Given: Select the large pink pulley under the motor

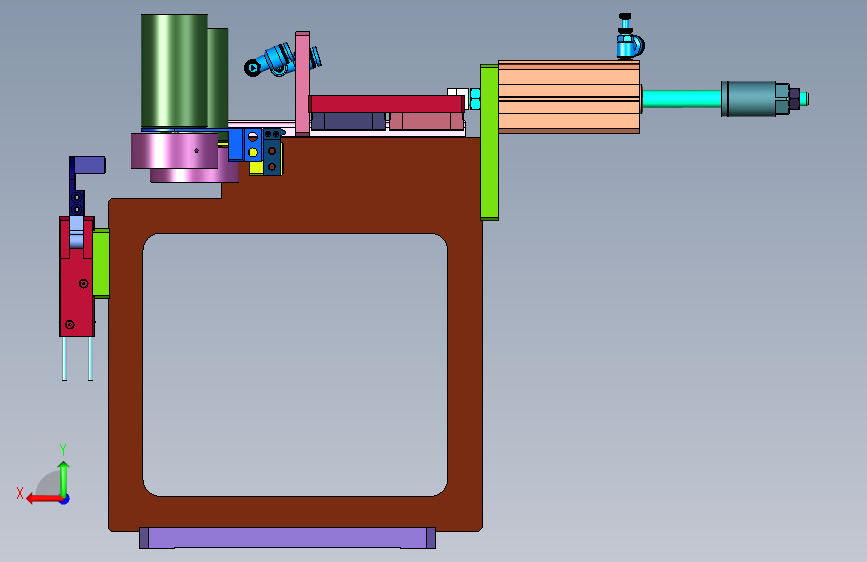Looking at the screenshot, I should pyautogui.click(x=174, y=150).
